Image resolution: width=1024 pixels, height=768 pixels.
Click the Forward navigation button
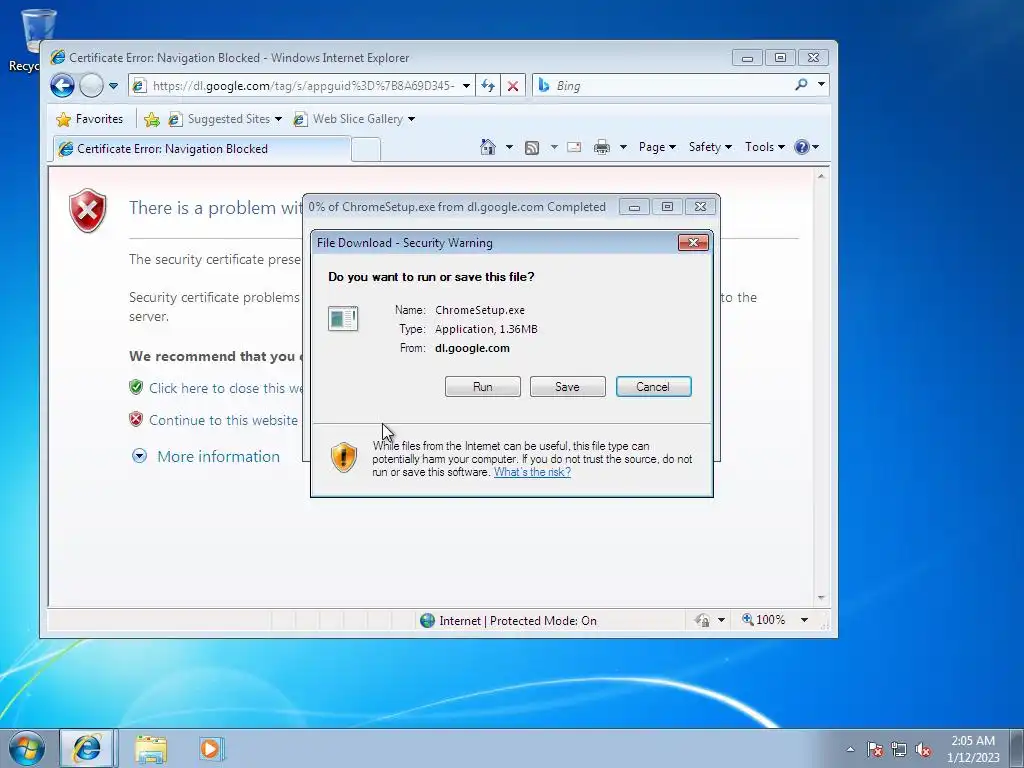pos(91,86)
